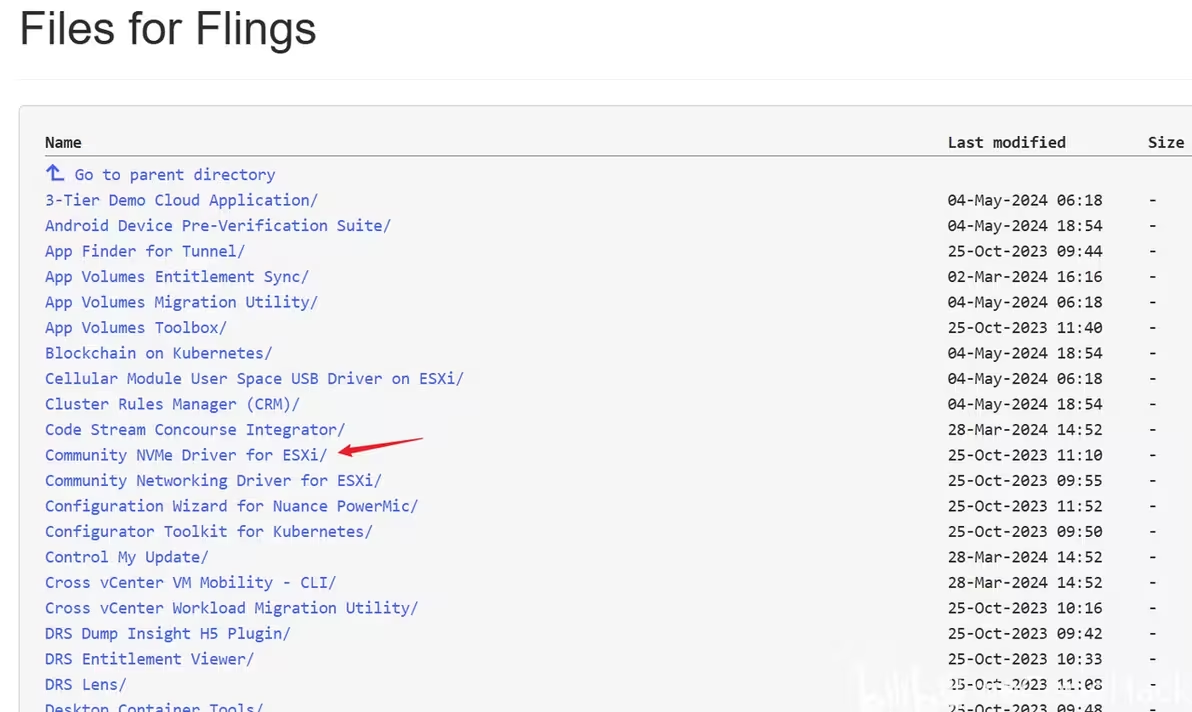Click the Last modified column header

pyautogui.click(x=1006, y=142)
